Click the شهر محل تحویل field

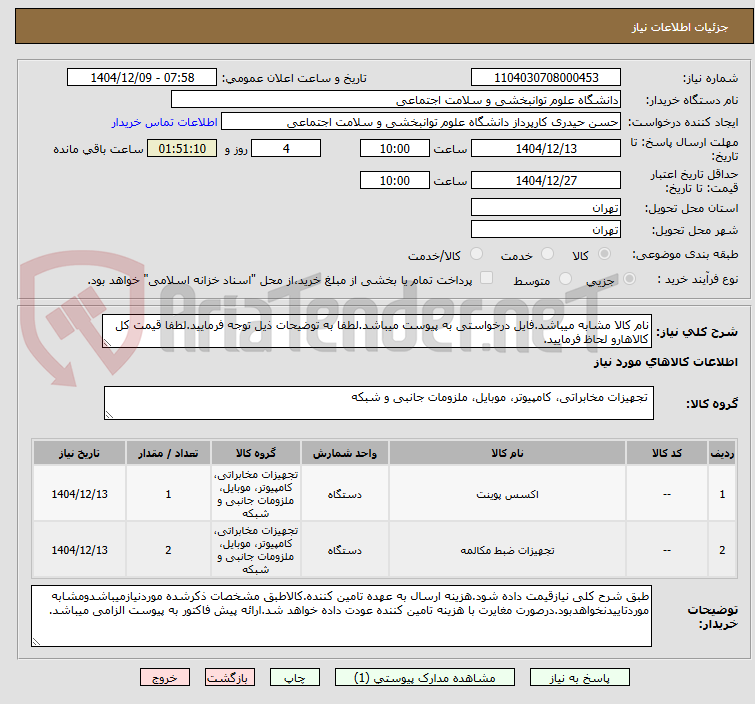(546, 229)
